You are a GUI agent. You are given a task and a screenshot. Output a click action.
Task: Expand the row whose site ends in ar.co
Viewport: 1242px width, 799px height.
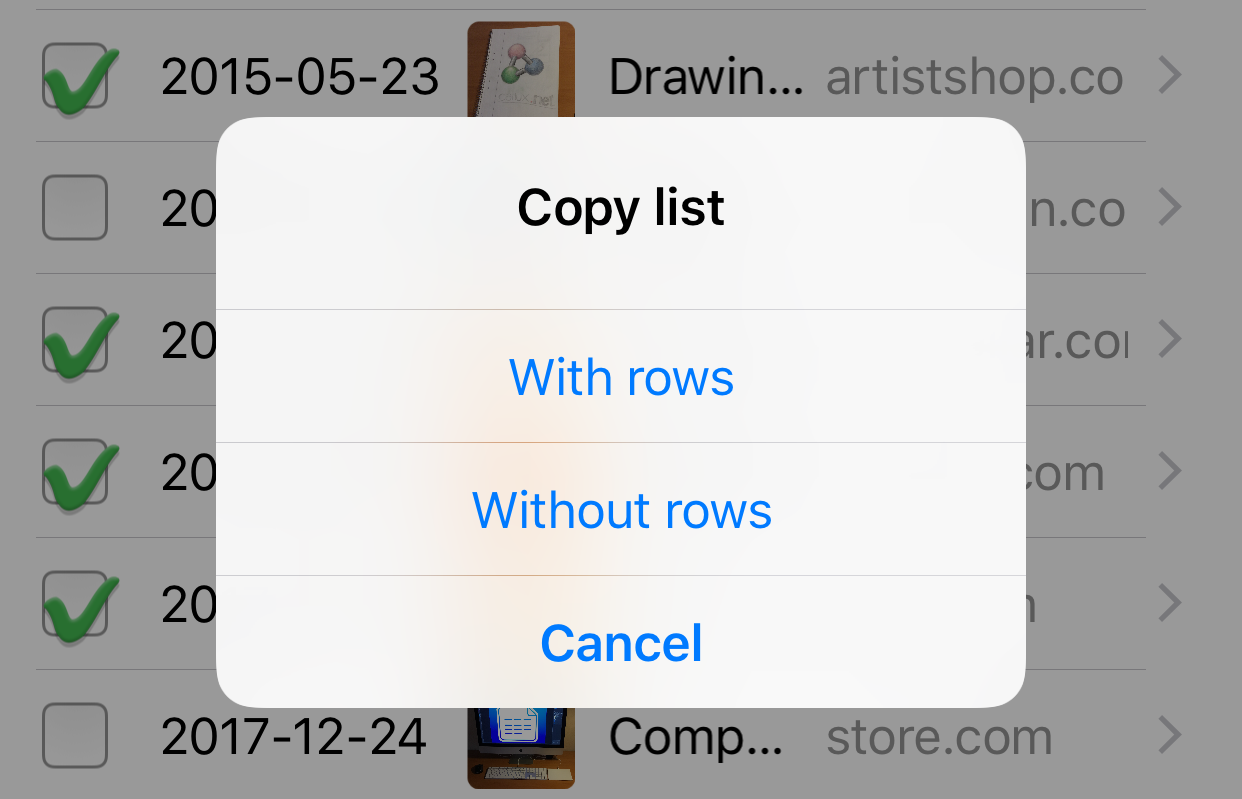[1170, 340]
